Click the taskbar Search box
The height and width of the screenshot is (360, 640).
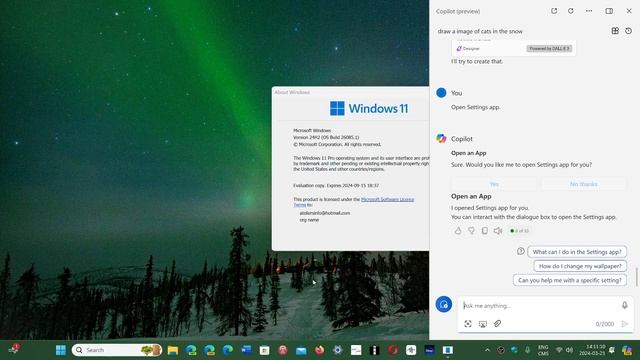pyautogui.click(x=117, y=350)
